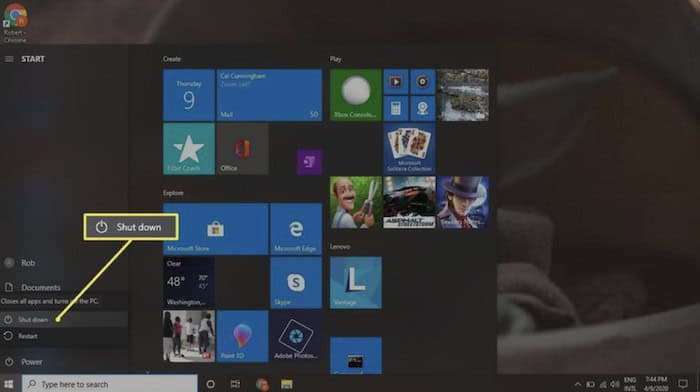Expand hidden system tray icons chevron
Viewport: 700px width, 392px height.
(x=577, y=384)
